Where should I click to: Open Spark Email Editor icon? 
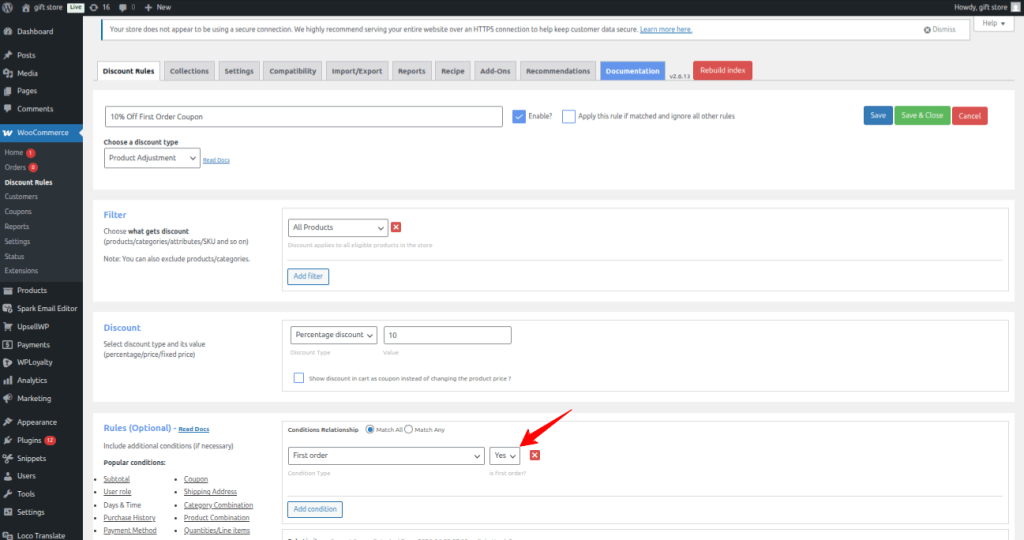tap(8, 308)
